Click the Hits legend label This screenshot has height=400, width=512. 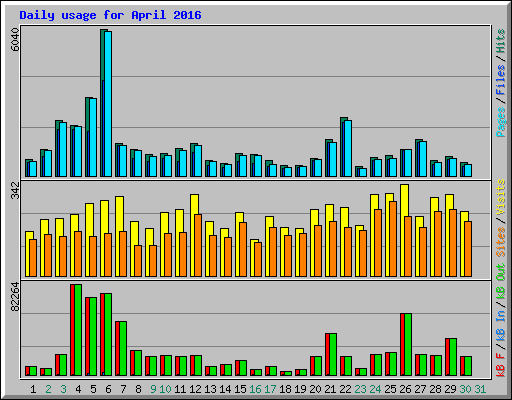coord(500,41)
